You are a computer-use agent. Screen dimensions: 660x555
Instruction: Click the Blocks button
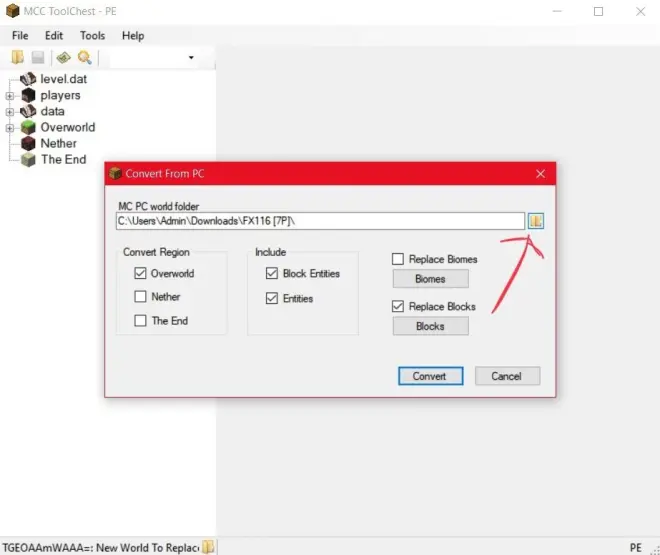click(431, 326)
